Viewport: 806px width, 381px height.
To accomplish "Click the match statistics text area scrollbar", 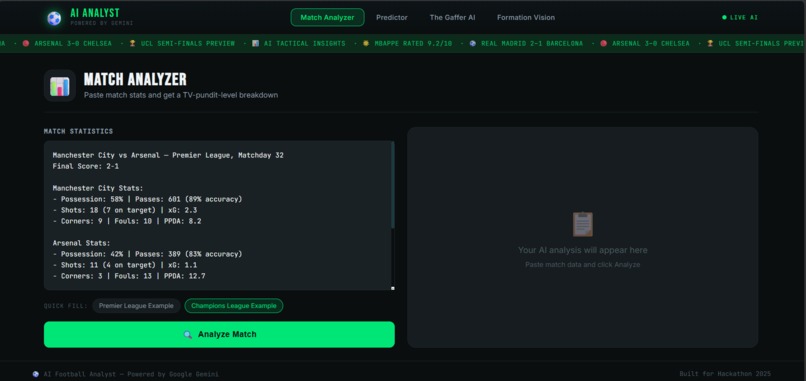I will 393,185.
